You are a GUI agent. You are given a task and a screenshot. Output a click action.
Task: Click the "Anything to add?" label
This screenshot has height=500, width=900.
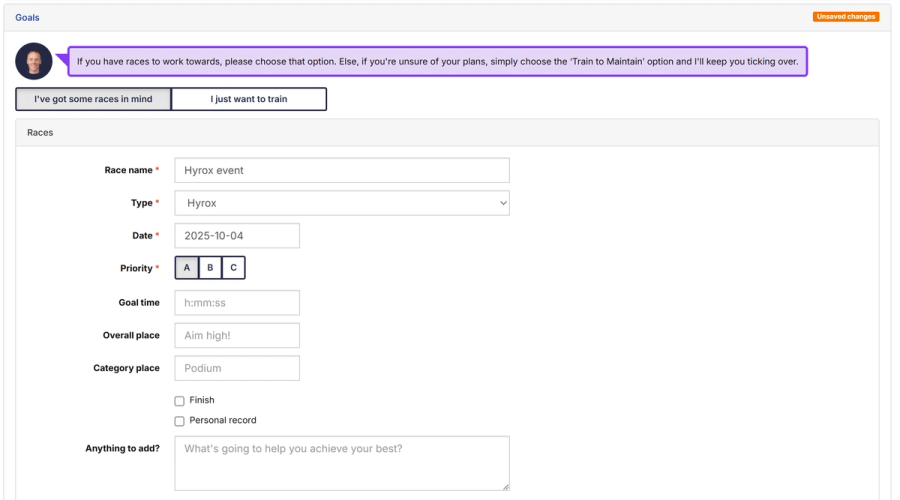(x=122, y=448)
